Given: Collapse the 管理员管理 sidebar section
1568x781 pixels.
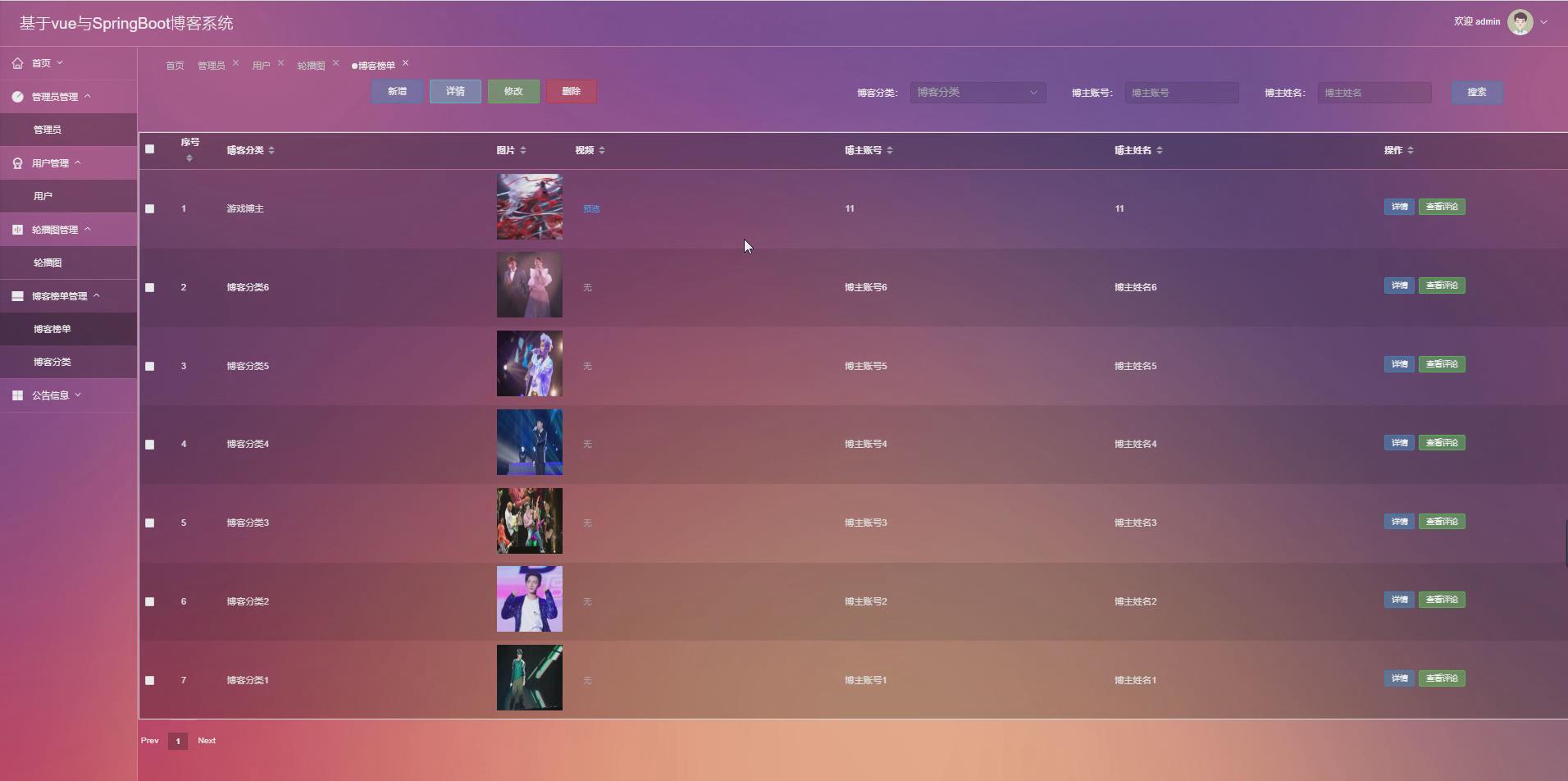Looking at the screenshot, I should point(88,97).
